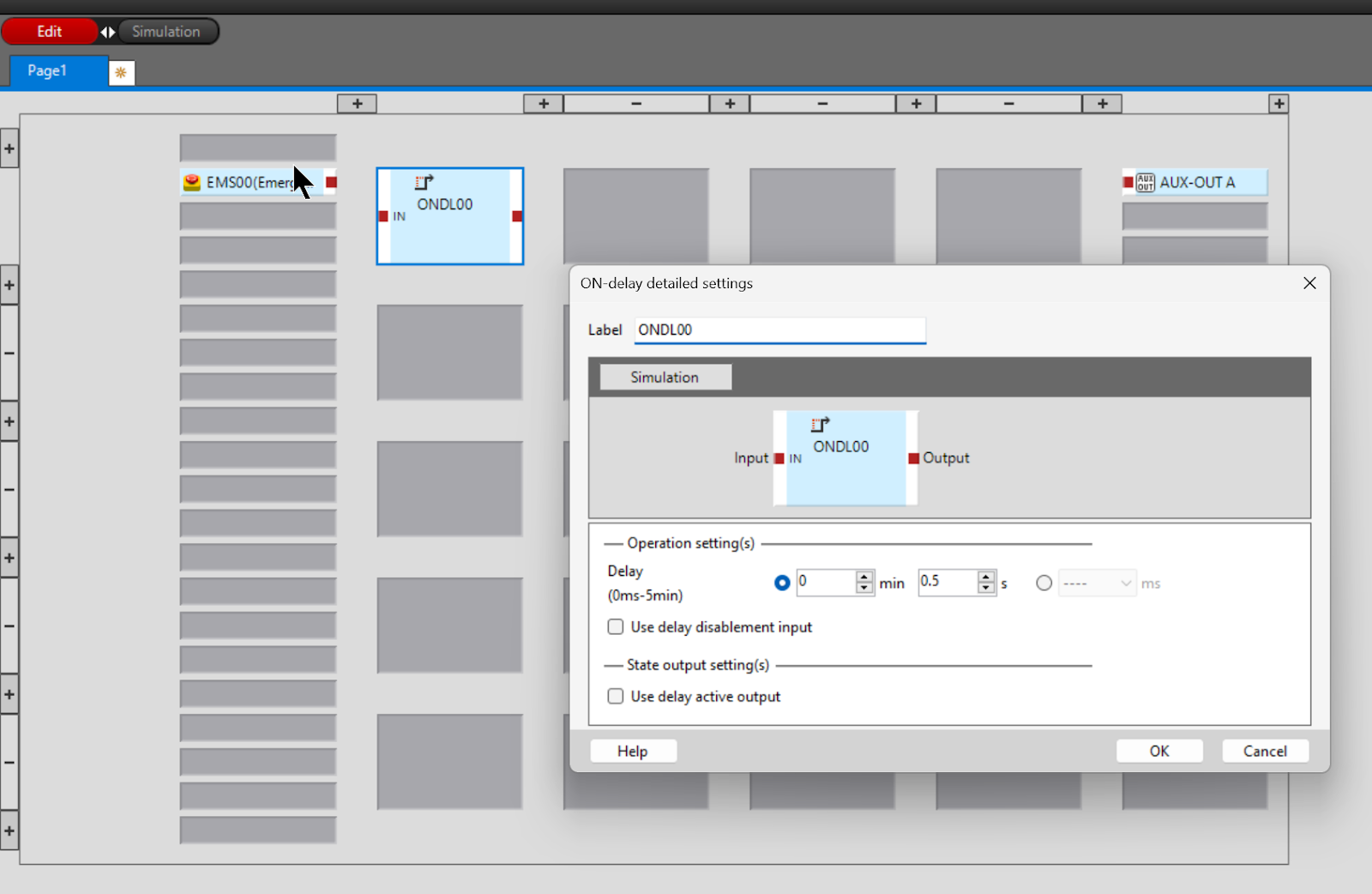
Task: Select the ONDL00 block on canvas
Action: click(450, 216)
